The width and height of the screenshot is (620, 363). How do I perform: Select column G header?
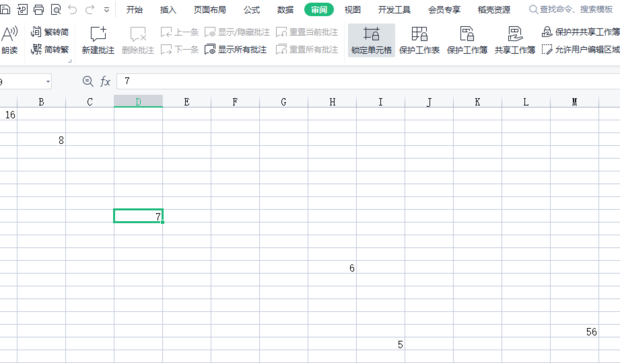coord(284,102)
